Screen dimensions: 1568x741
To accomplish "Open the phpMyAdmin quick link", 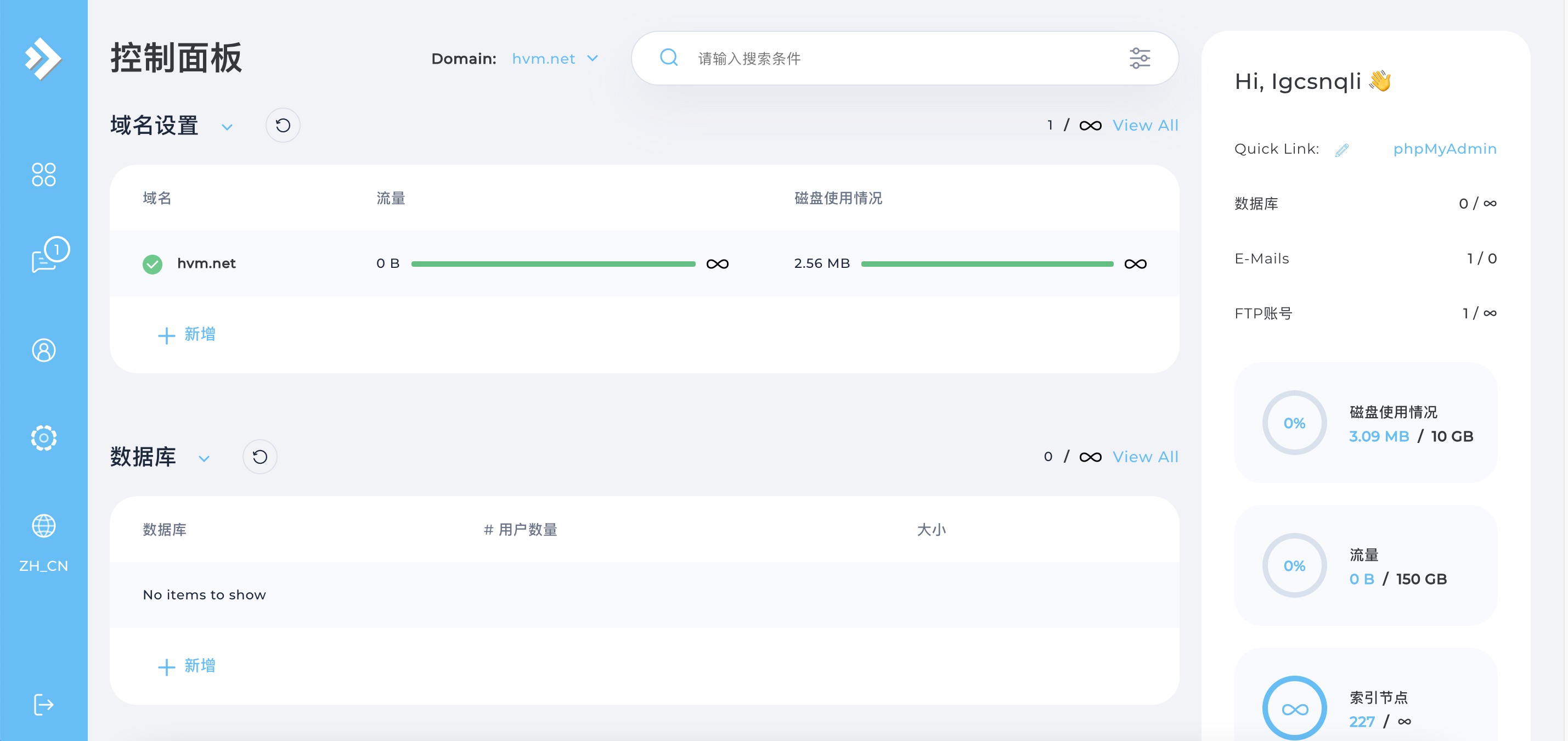I will click(1445, 149).
